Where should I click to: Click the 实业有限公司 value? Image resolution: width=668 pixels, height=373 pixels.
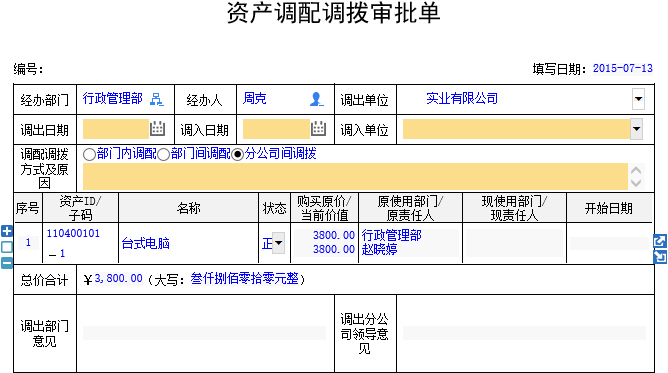[462, 98]
